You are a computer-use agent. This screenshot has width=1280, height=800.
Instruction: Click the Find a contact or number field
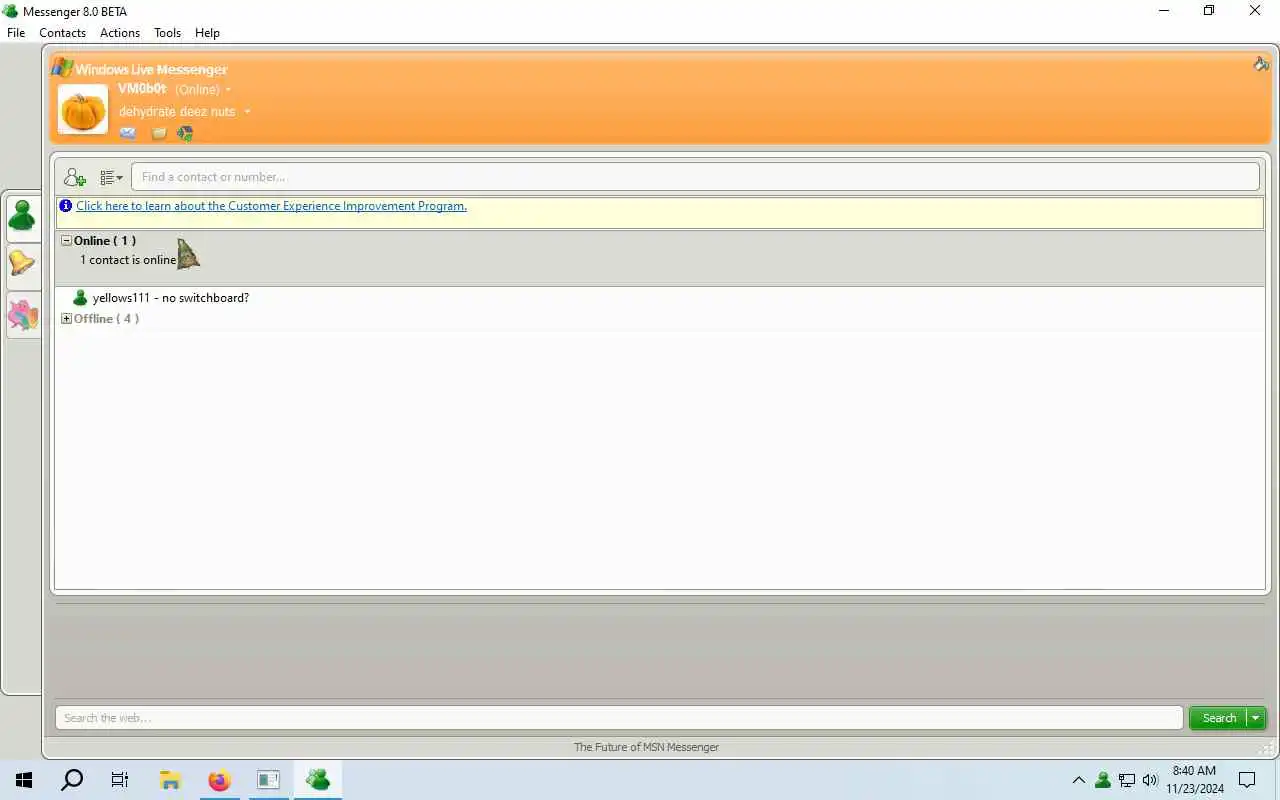(x=695, y=177)
